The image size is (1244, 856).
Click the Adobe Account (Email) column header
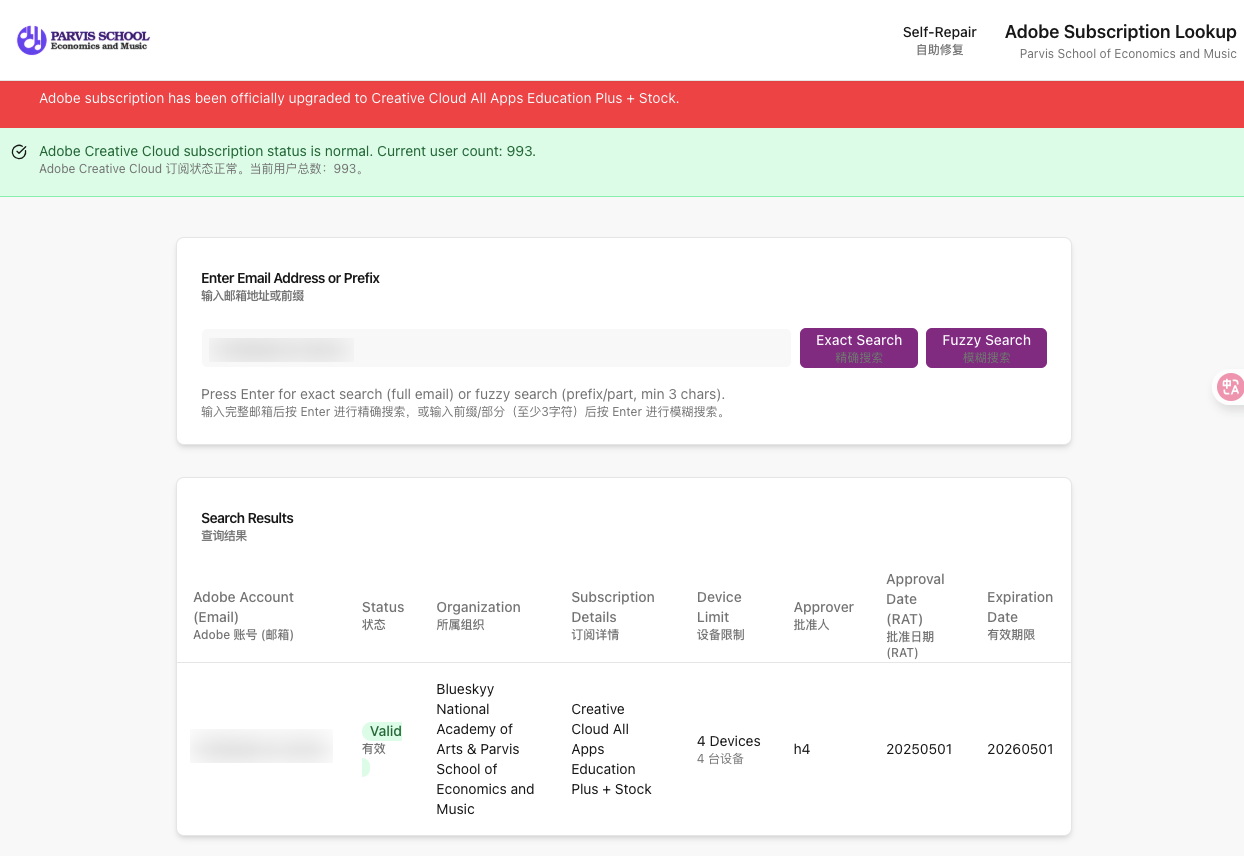click(x=244, y=614)
